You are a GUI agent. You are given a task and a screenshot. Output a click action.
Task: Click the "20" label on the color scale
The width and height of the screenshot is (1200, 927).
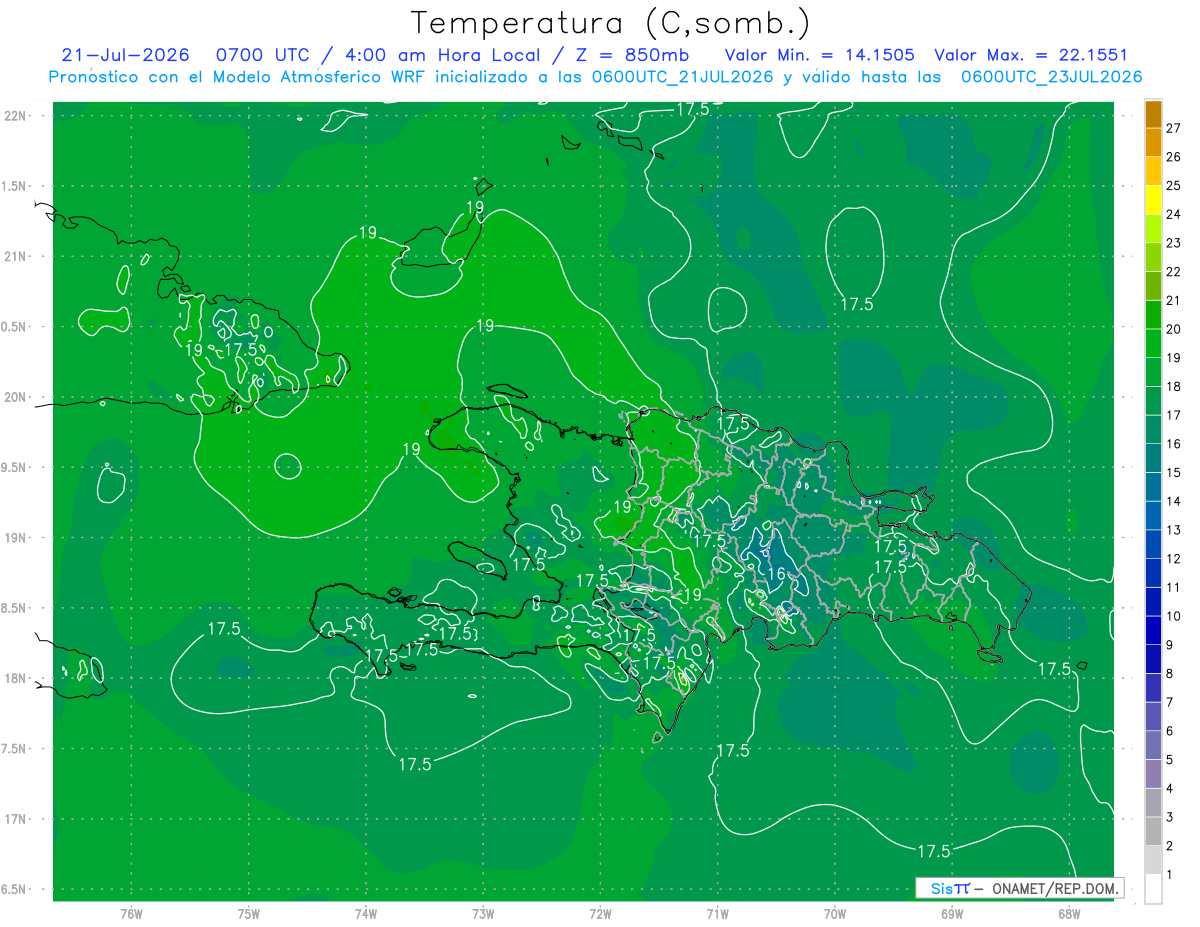pos(1173,329)
